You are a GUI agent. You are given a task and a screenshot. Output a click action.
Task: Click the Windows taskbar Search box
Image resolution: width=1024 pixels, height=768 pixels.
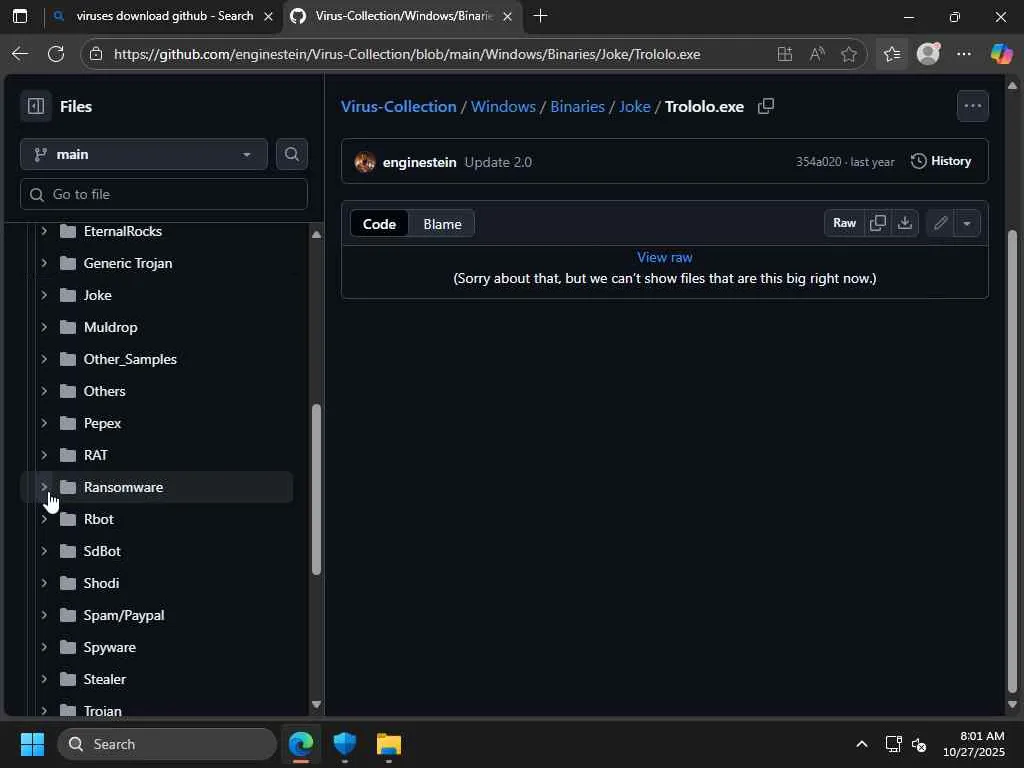(167, 744)
